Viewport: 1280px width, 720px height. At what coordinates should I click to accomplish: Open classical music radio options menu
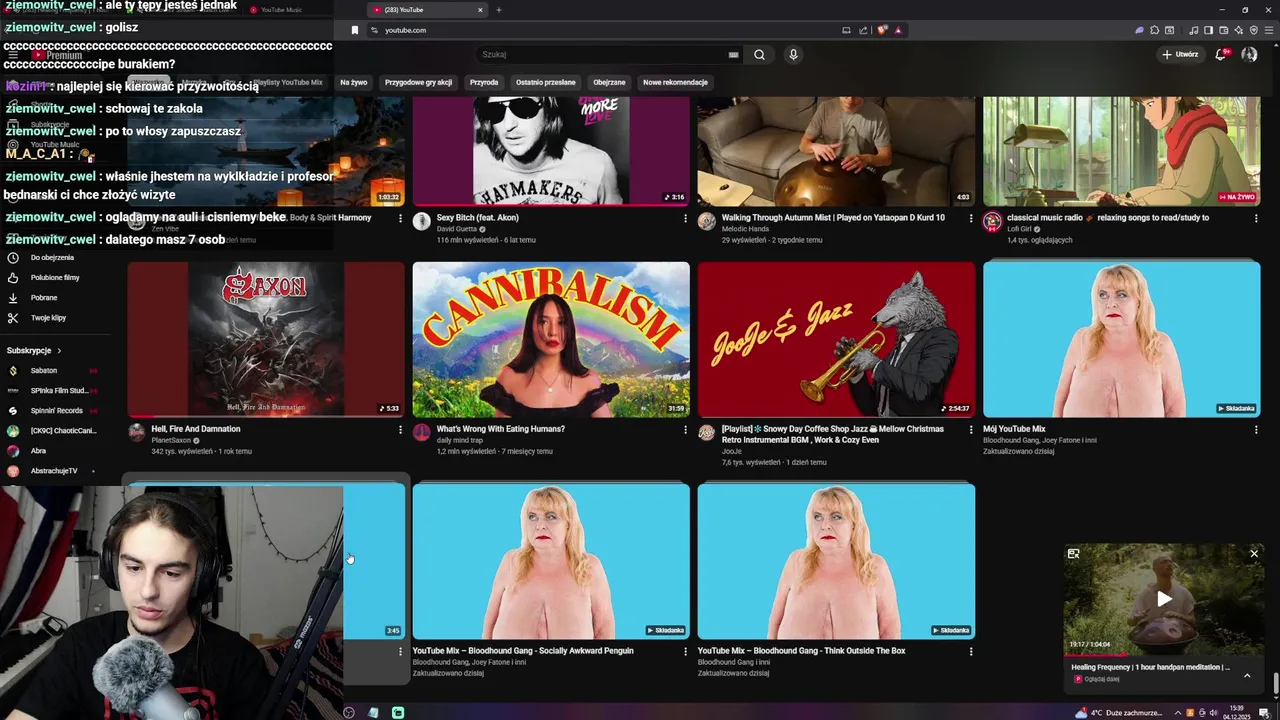tap(1256, 218)
